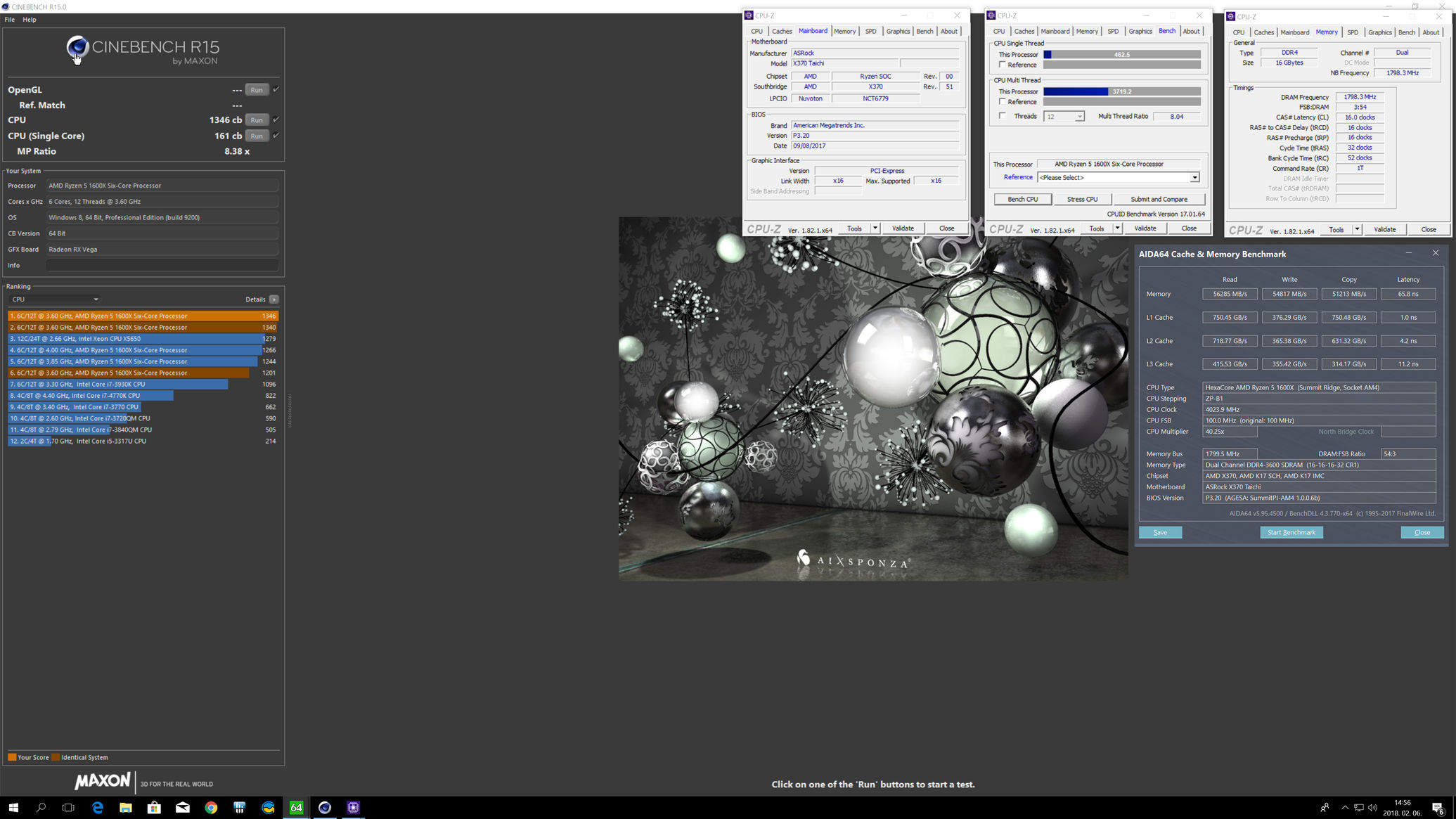This screenshot has height=819, width=1456.
Task: Expand the Ranking CPU dropdown
Action: coord(55,299)
